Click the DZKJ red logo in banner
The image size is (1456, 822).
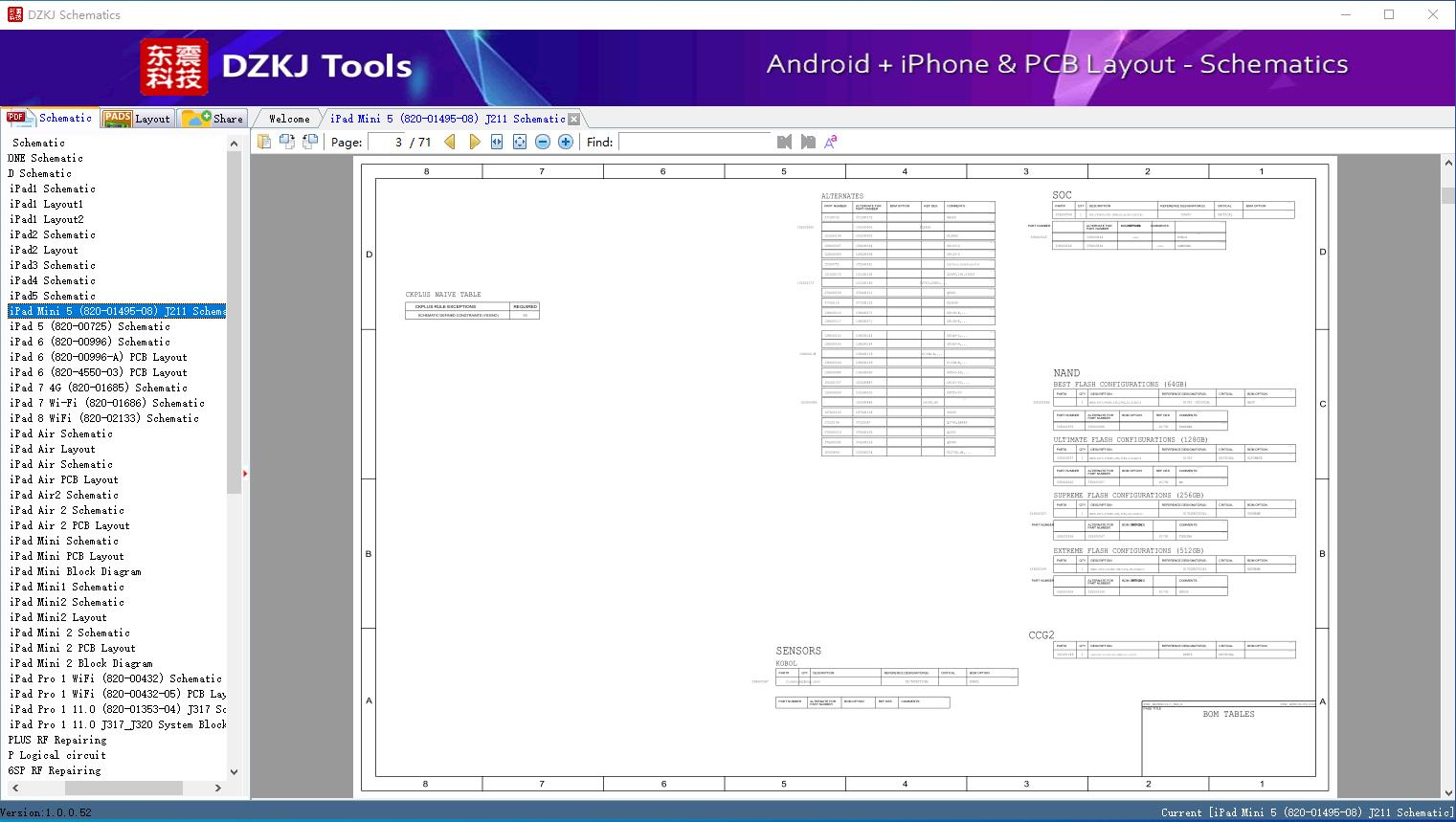pos(174,67)
